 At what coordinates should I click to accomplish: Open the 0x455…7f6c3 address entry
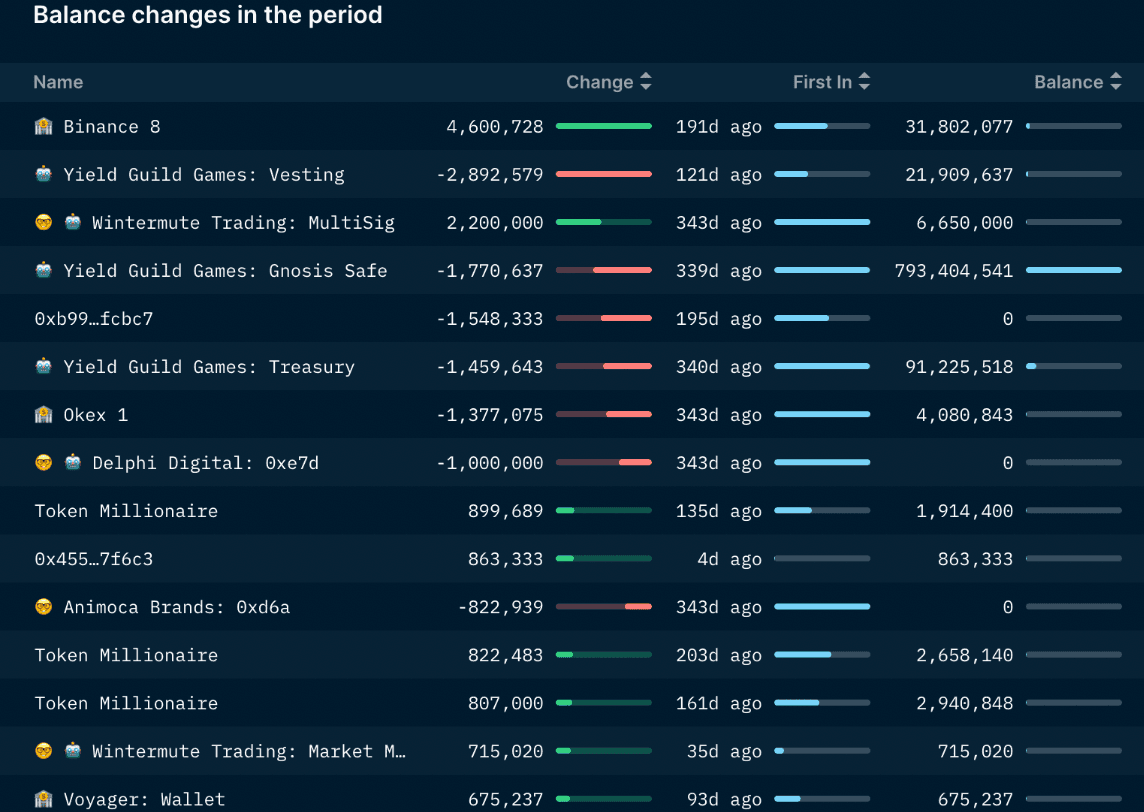94,559
